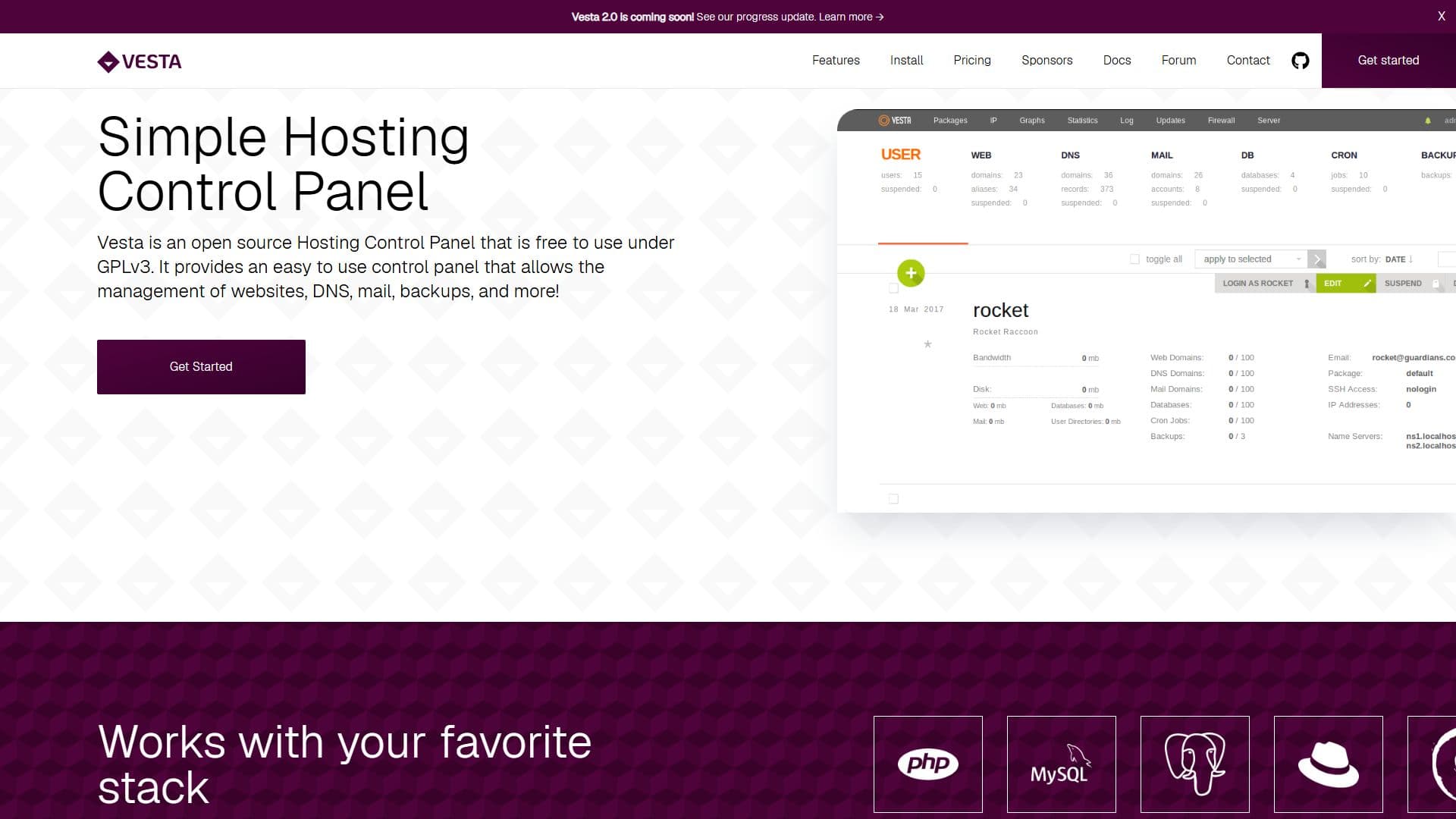The image size is (1456, 819).
Task: Open the Docs menu item
Action: [x=1117, y=61]
